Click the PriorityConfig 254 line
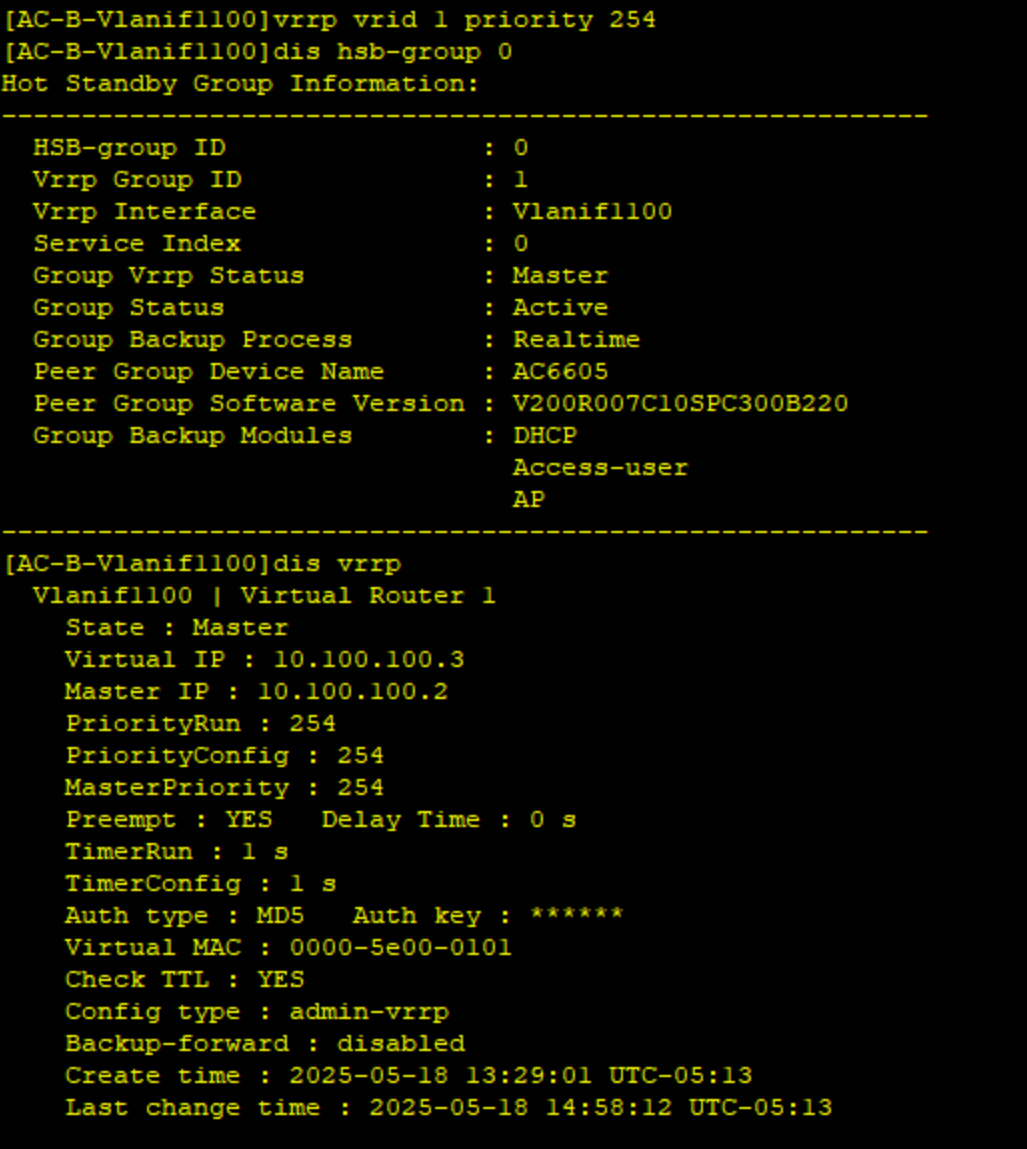 pyautogui.click(x=225, y=755)
